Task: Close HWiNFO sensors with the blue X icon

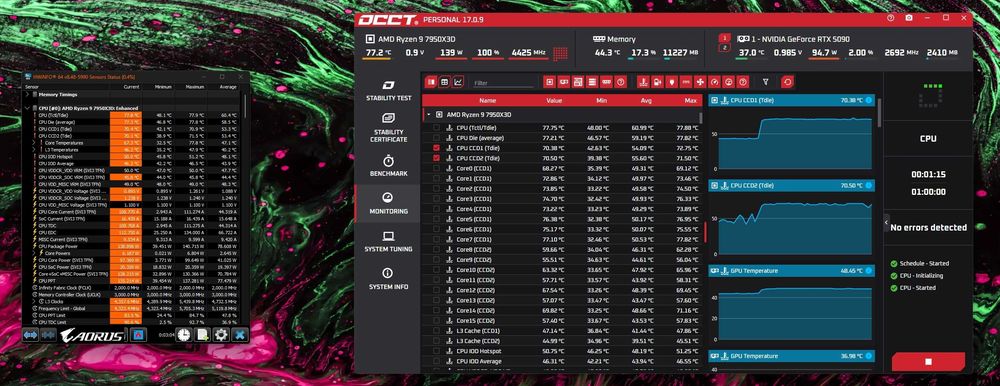Action: tap(240, 334)
